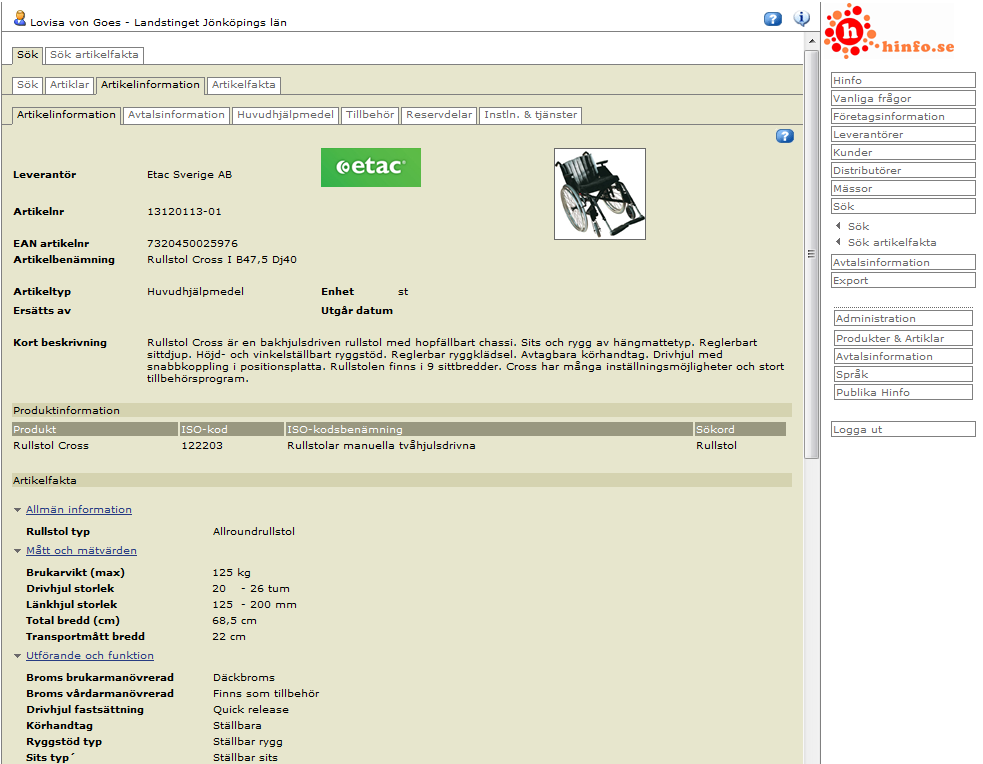Click the ISO-kod column header

click(232, 429)
